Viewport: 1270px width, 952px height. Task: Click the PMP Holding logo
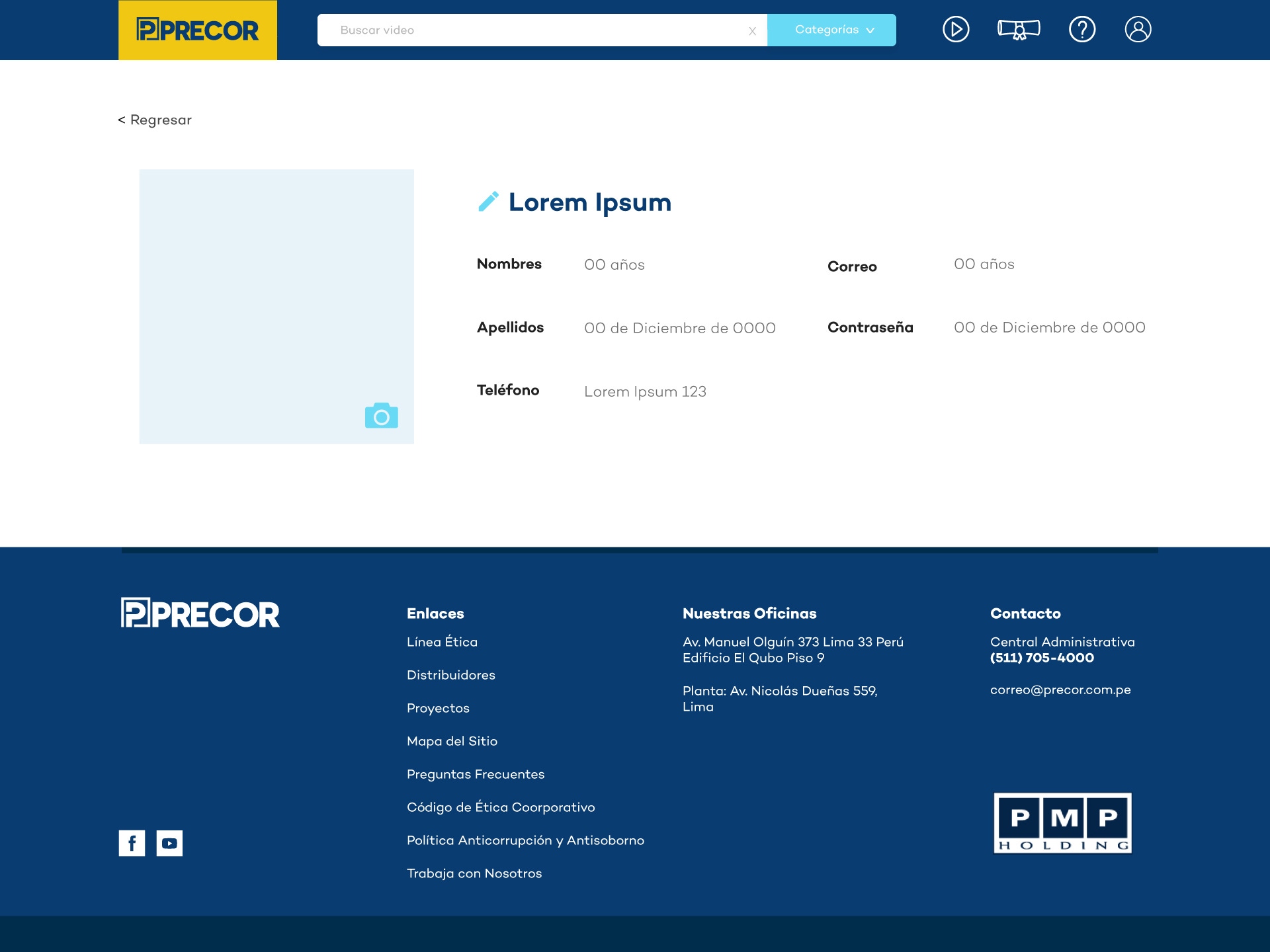pos(1062,823)
